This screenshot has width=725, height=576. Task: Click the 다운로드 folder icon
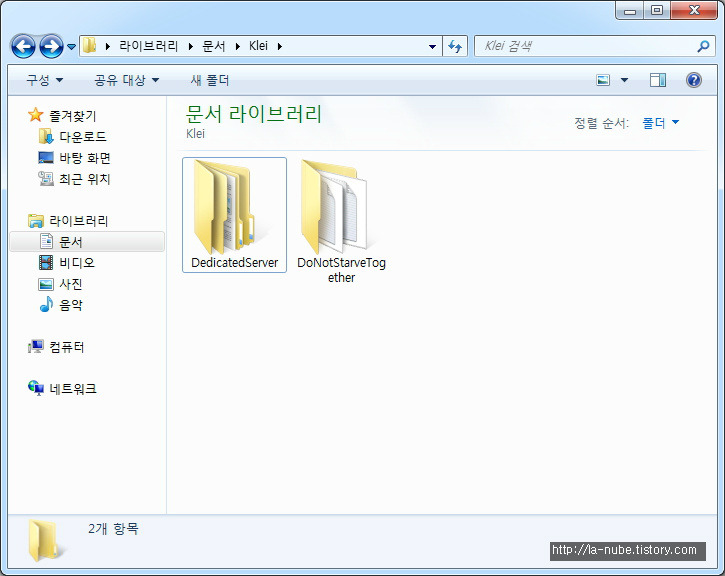[x=46, y=136]
